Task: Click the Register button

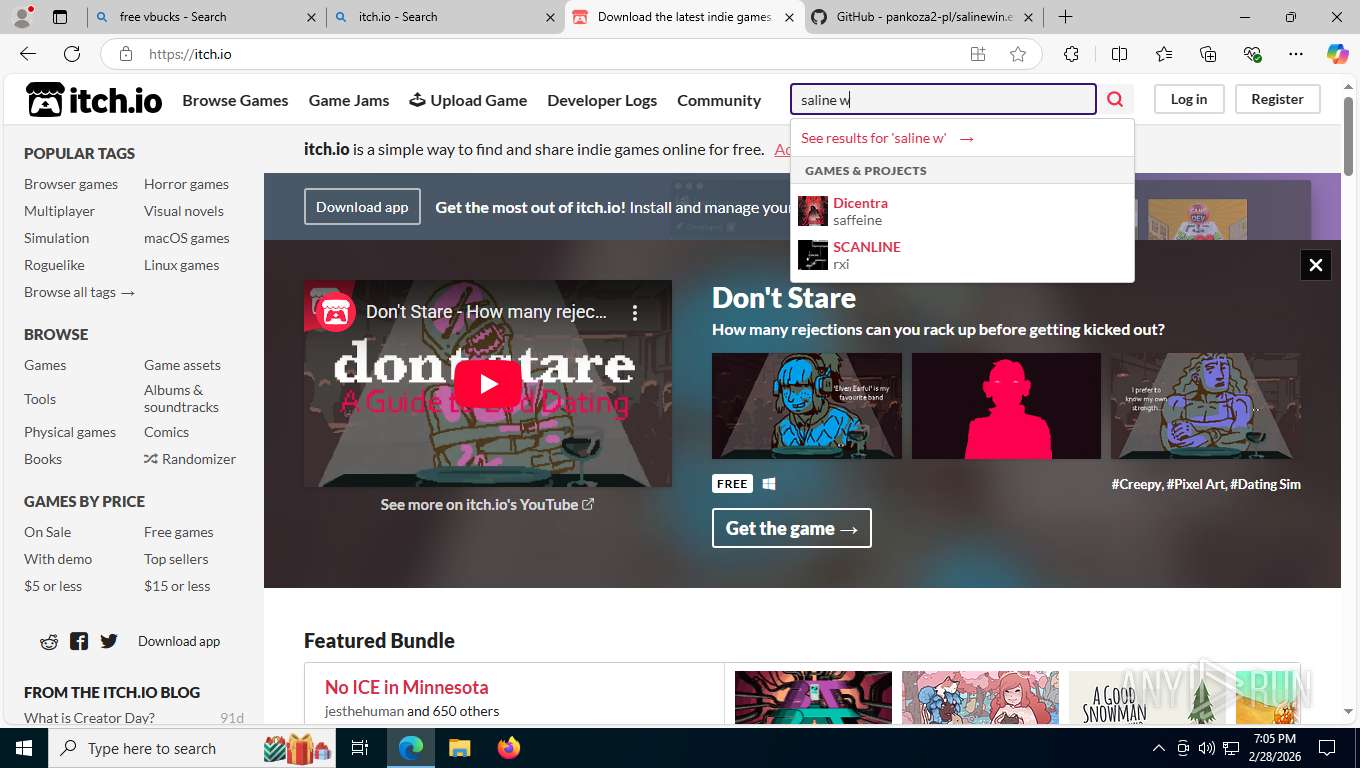Action: (1277, 99)
